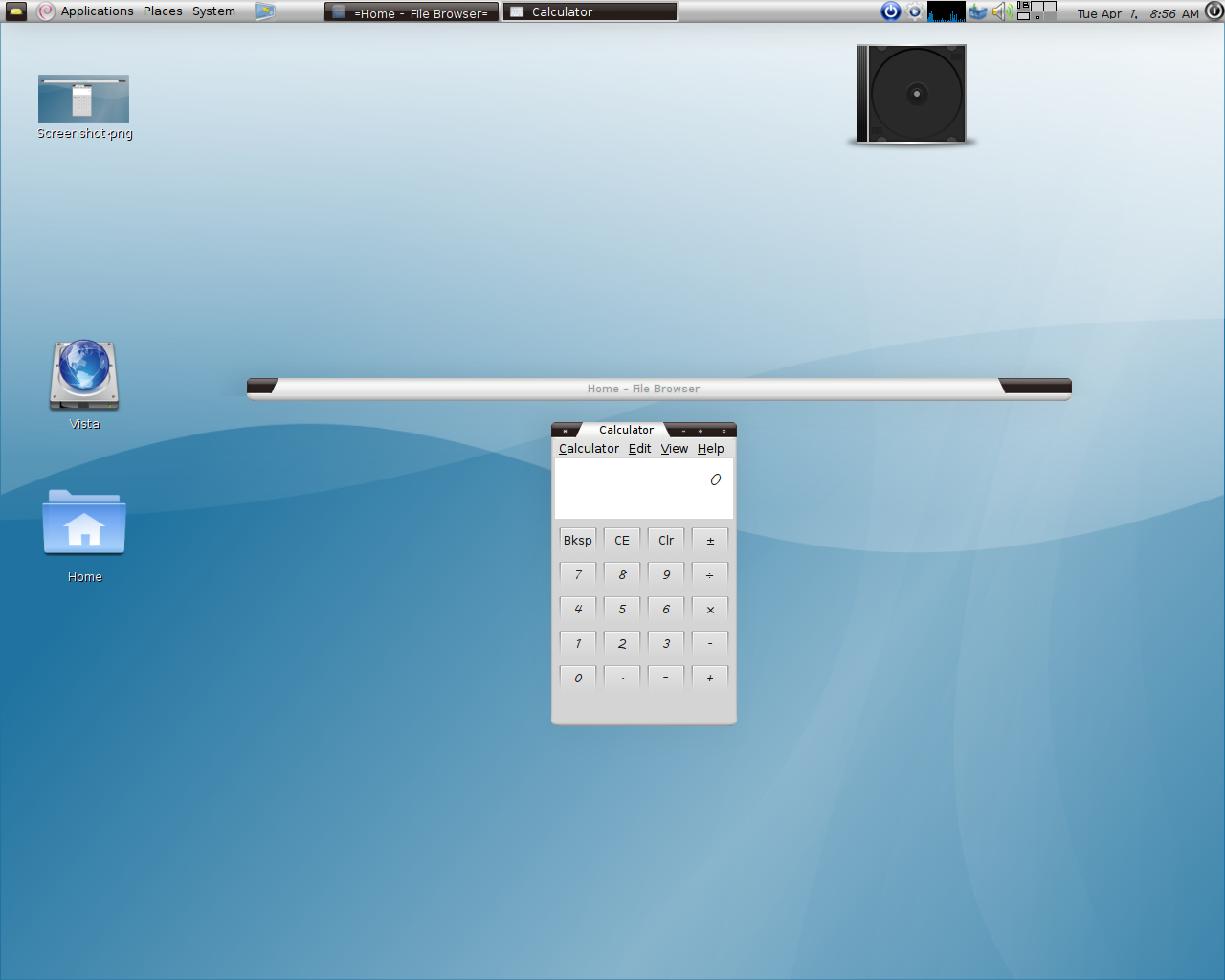Click the minus subtract key
Screen dimensions: 1225x980
(x=710, y=644)
